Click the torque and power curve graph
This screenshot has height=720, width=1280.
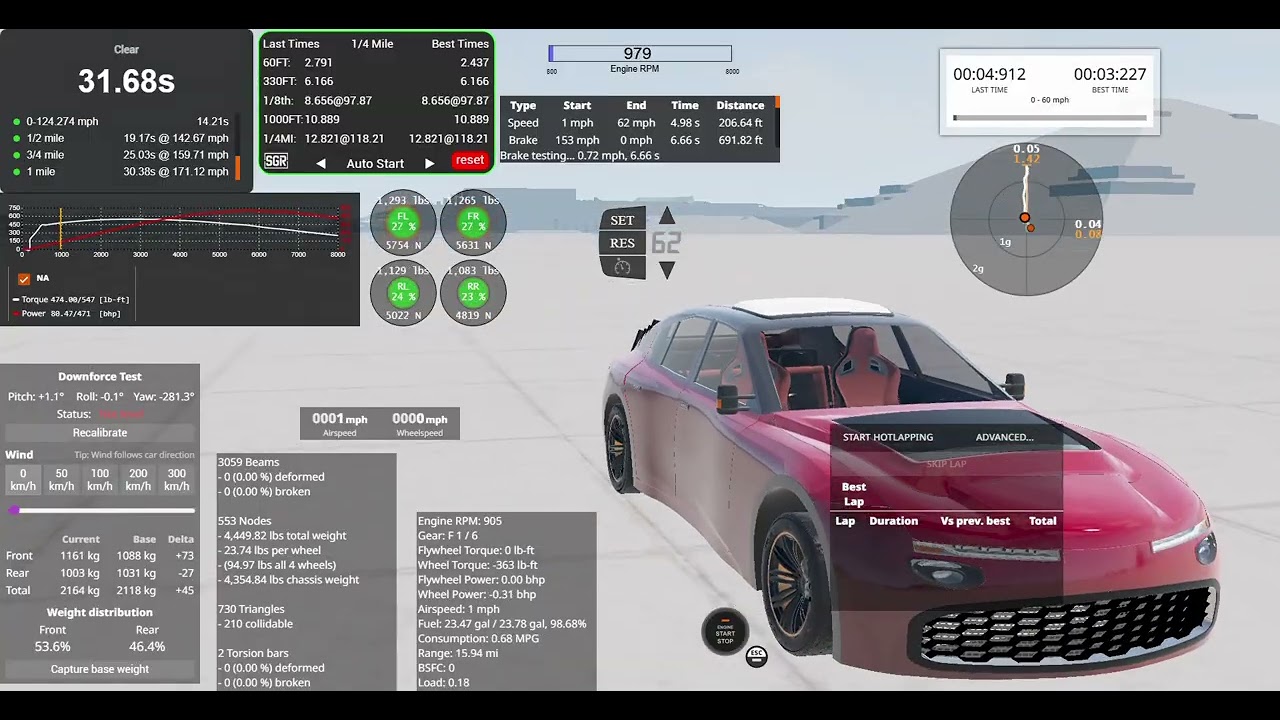click(x=180, y=230)
